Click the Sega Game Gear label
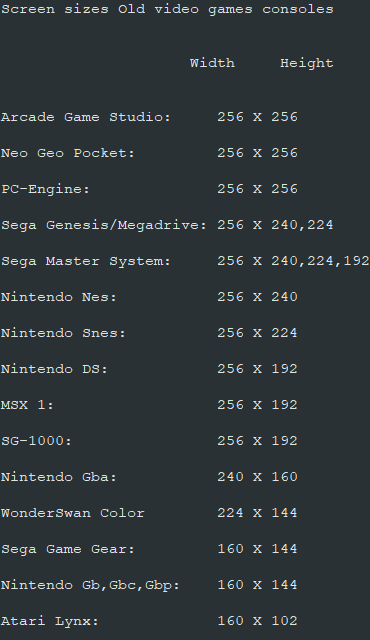Viewport: 370px width, 640px height. pos(68,549)
